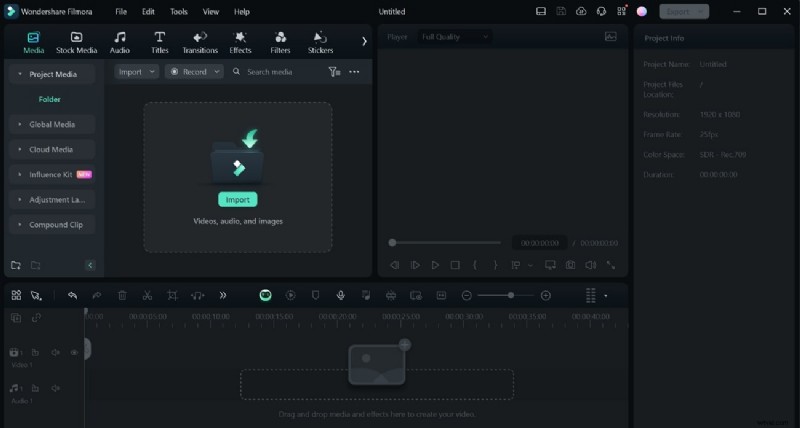Expand the Project Media section
Screen dimensions: 800x428
pos(52,74)
